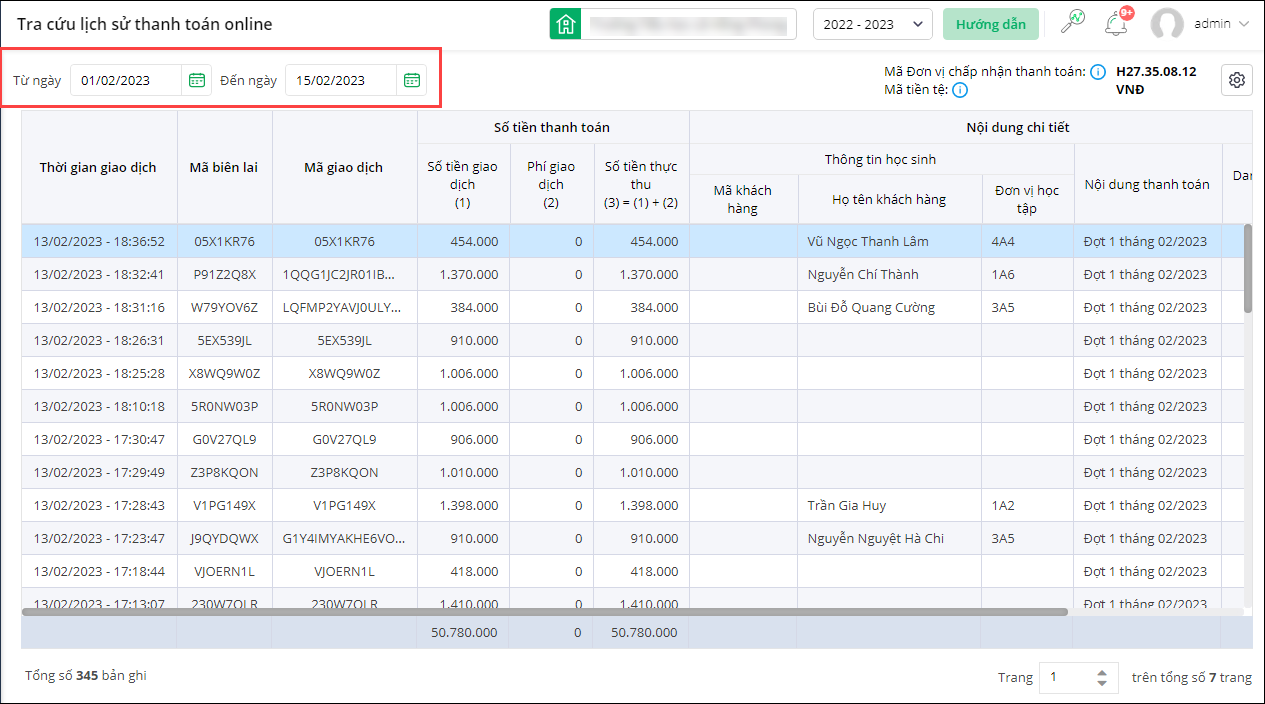Open the analytics magnifier chart icon
This screenshot has width=1265, height=704.
1072,24
